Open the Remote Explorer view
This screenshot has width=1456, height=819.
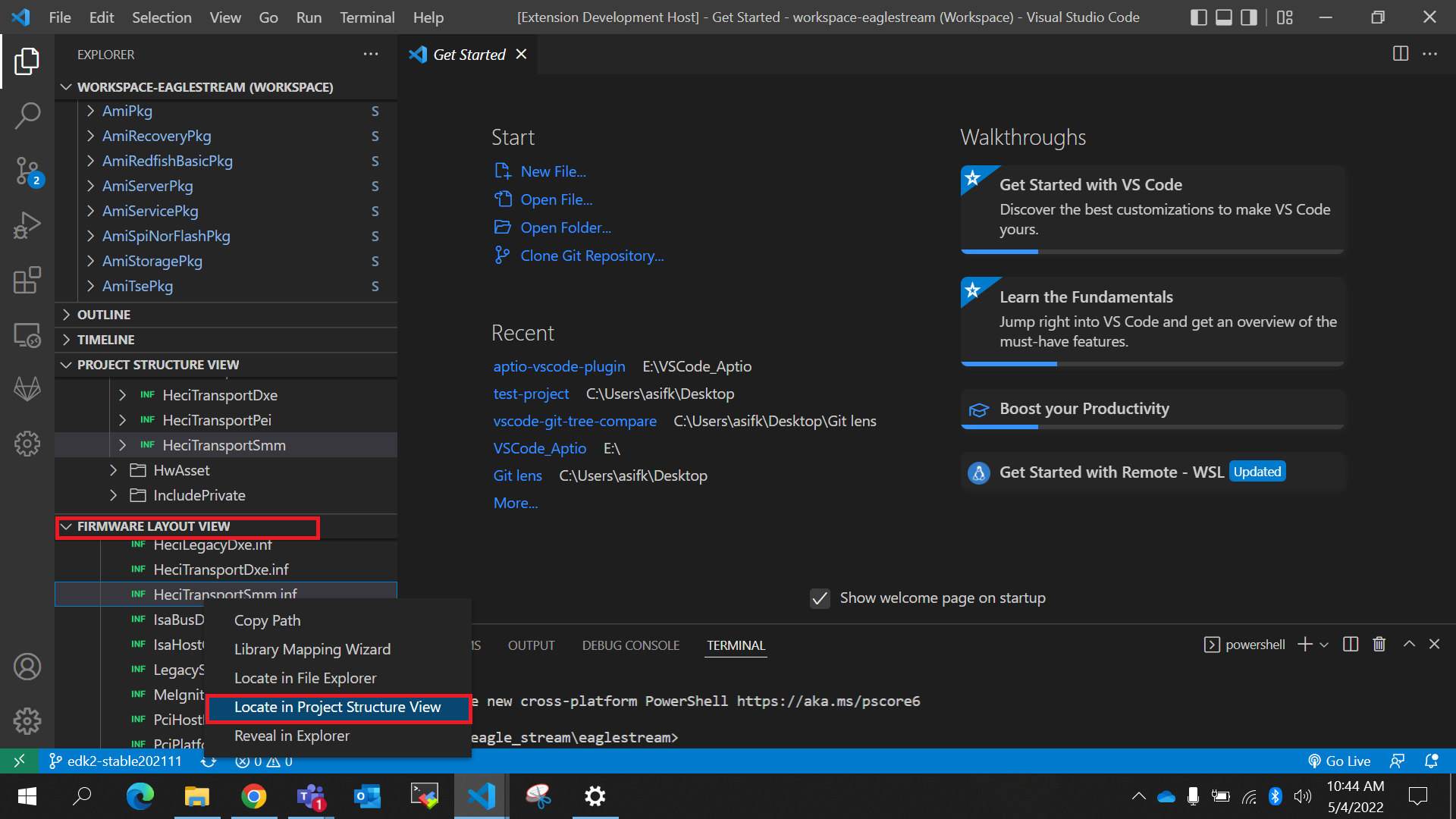point(27,334)
